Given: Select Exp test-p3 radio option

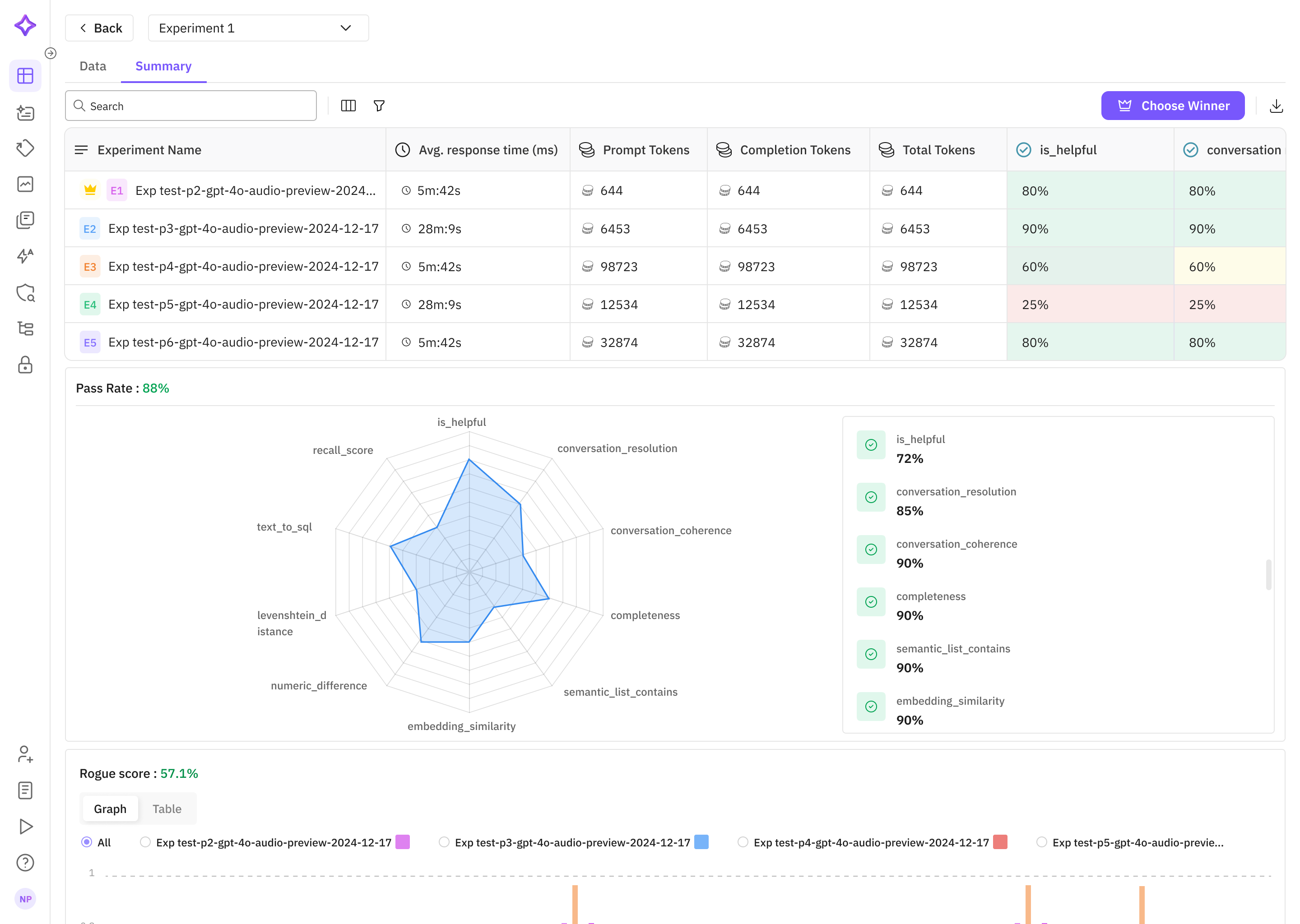Looking at the screenshot, I should pos(444,842).
